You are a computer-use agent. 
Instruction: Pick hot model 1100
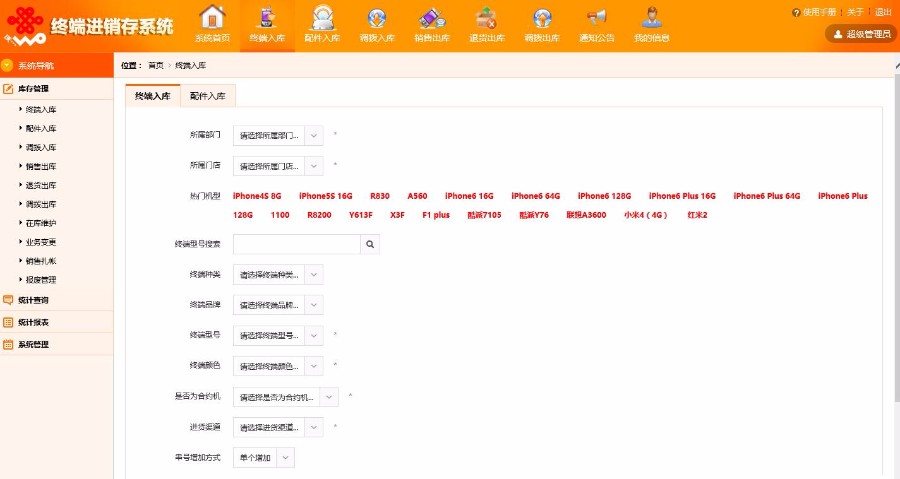click(280, 215)
